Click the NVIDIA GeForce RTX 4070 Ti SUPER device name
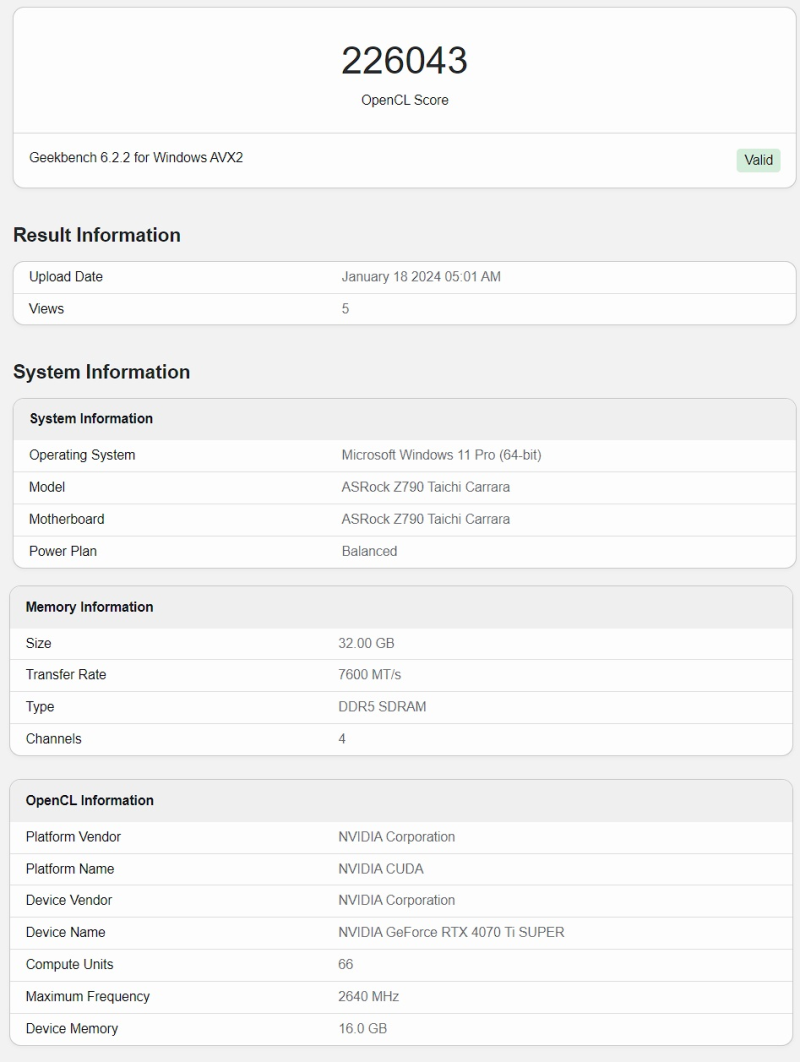The image size is (800, 1062). tap(451, 933)
